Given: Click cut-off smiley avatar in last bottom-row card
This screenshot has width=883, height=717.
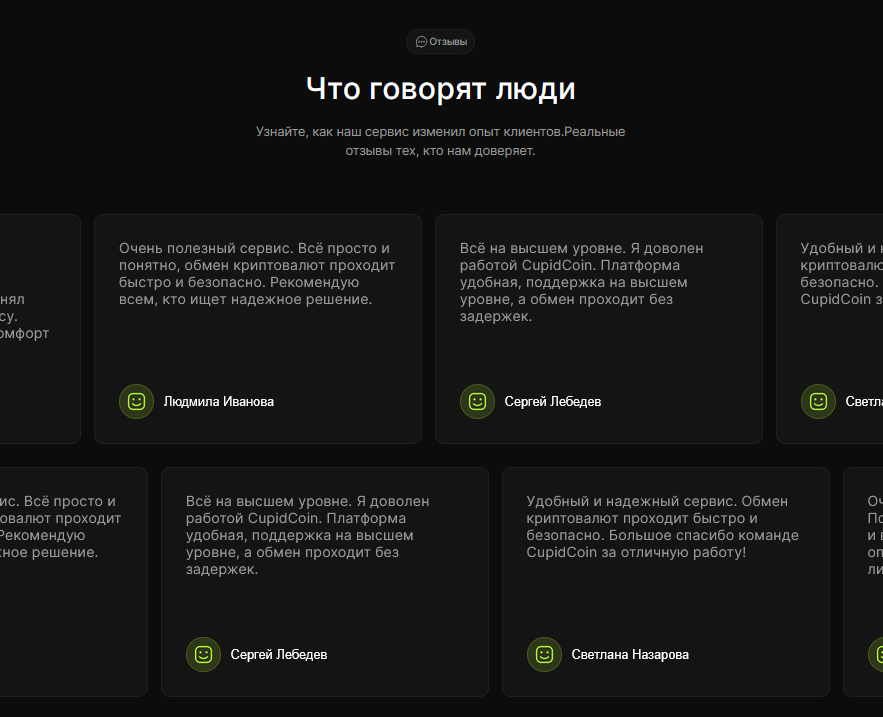Looking at the screenshot, I should click(876, 654).
